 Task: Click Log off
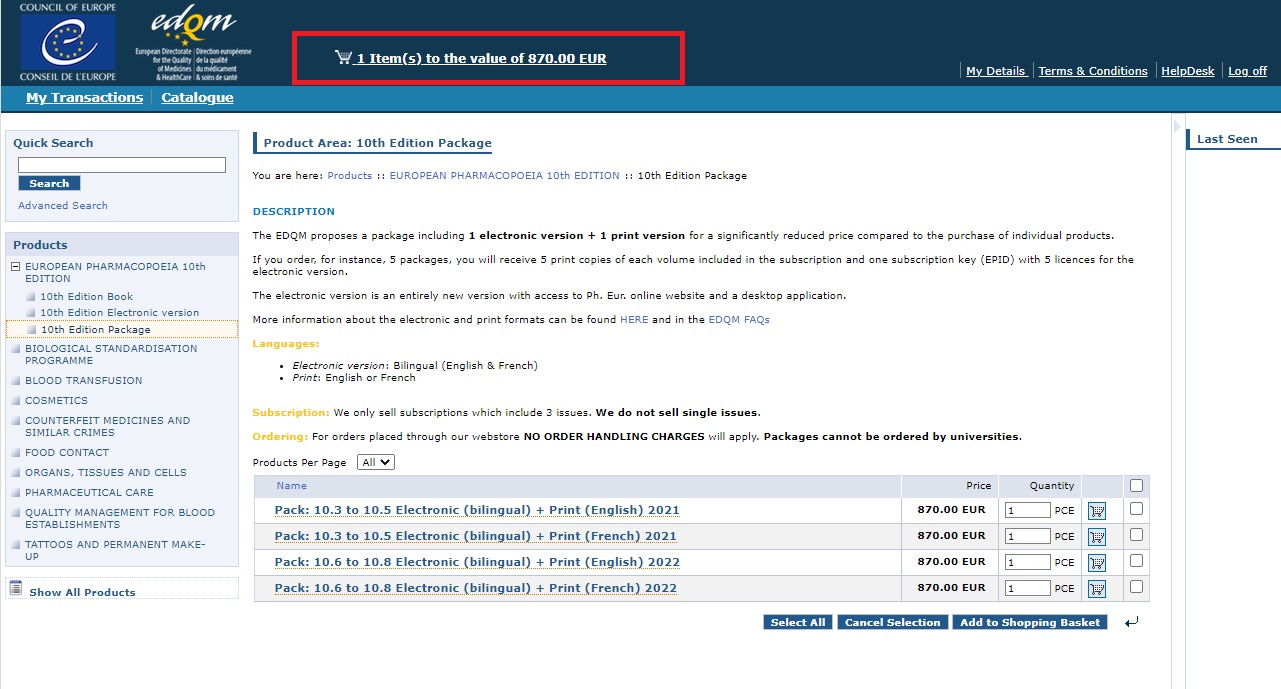click(1247, 71)
